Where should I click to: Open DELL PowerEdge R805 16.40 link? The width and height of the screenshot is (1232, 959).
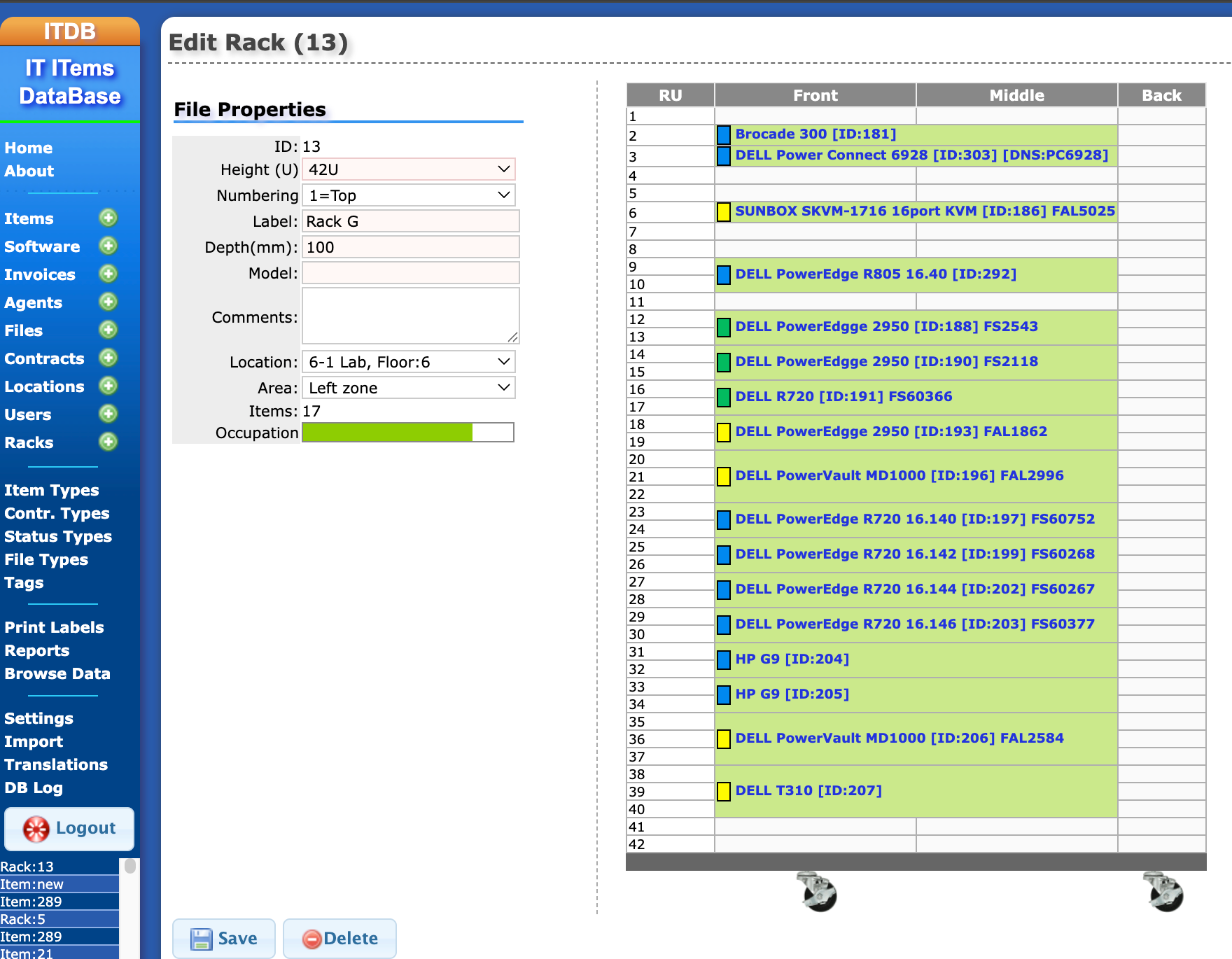point(876,274)
